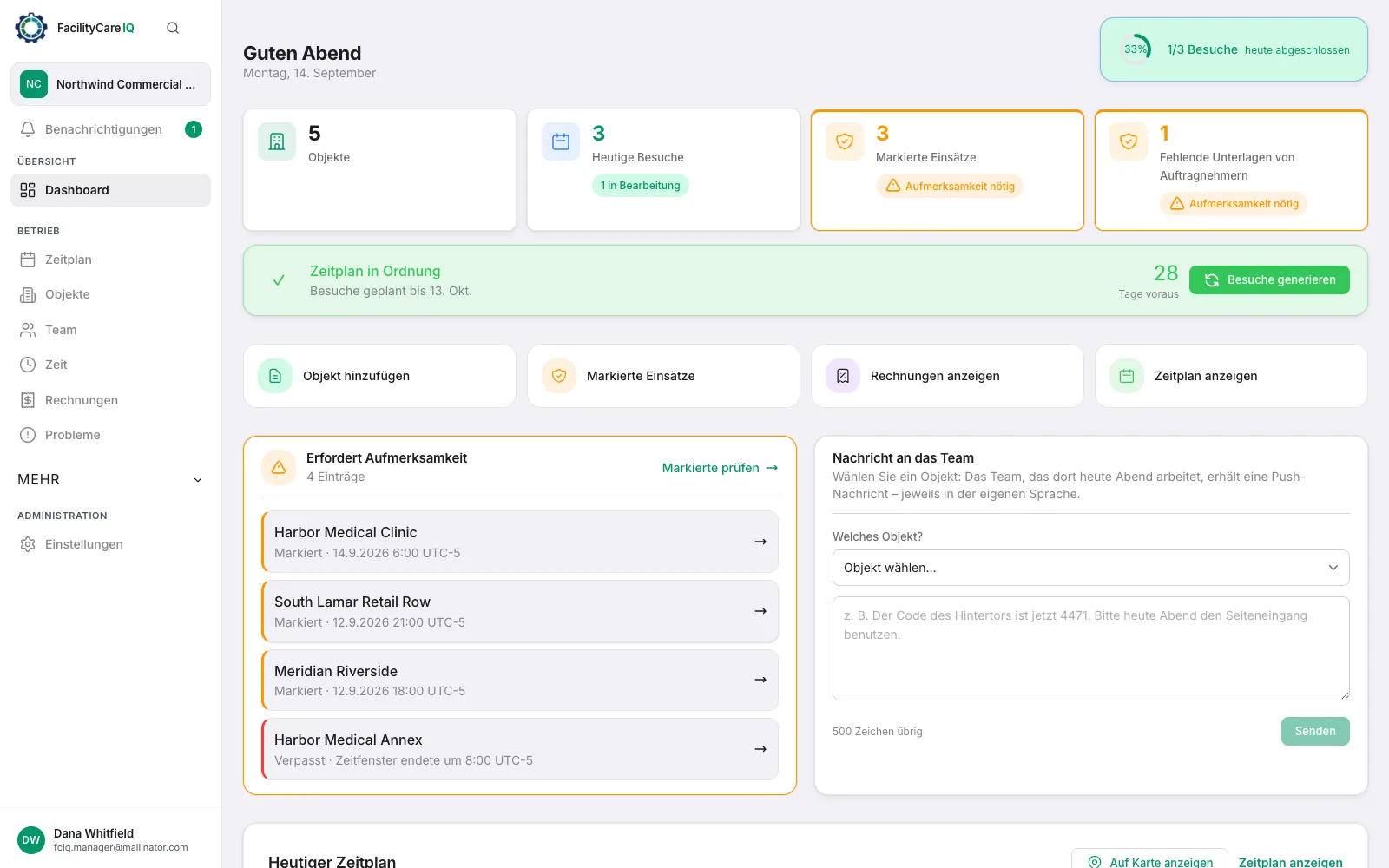Expand the MEHR section chevron
Screen dimensions: 1389x868
tap(198, 480)
